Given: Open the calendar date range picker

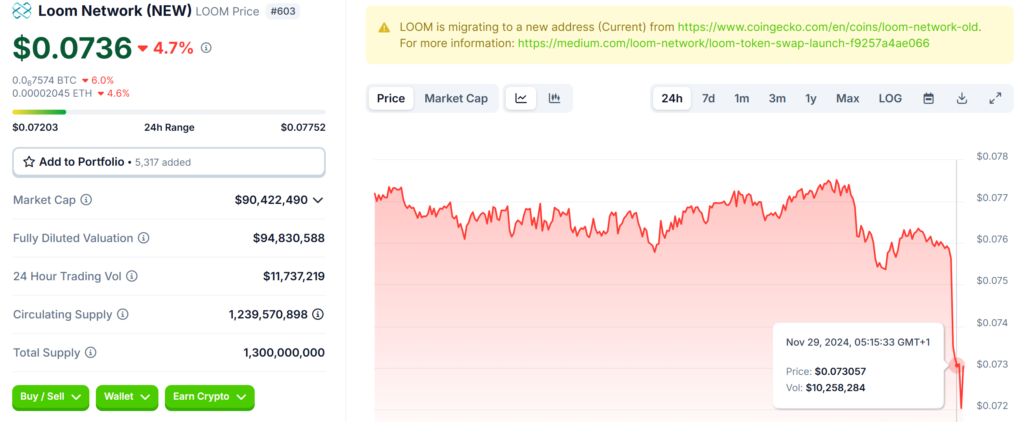Looking at the screenshot, I should 928,98.
